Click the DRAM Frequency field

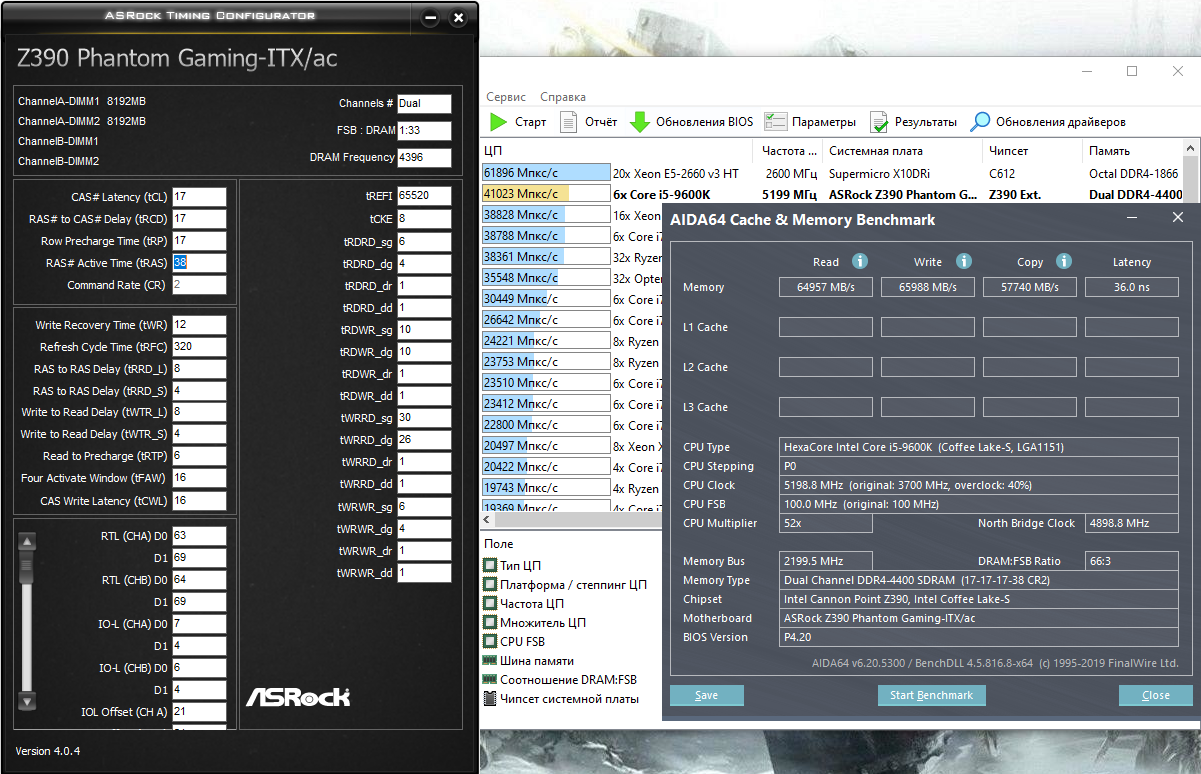424,157
